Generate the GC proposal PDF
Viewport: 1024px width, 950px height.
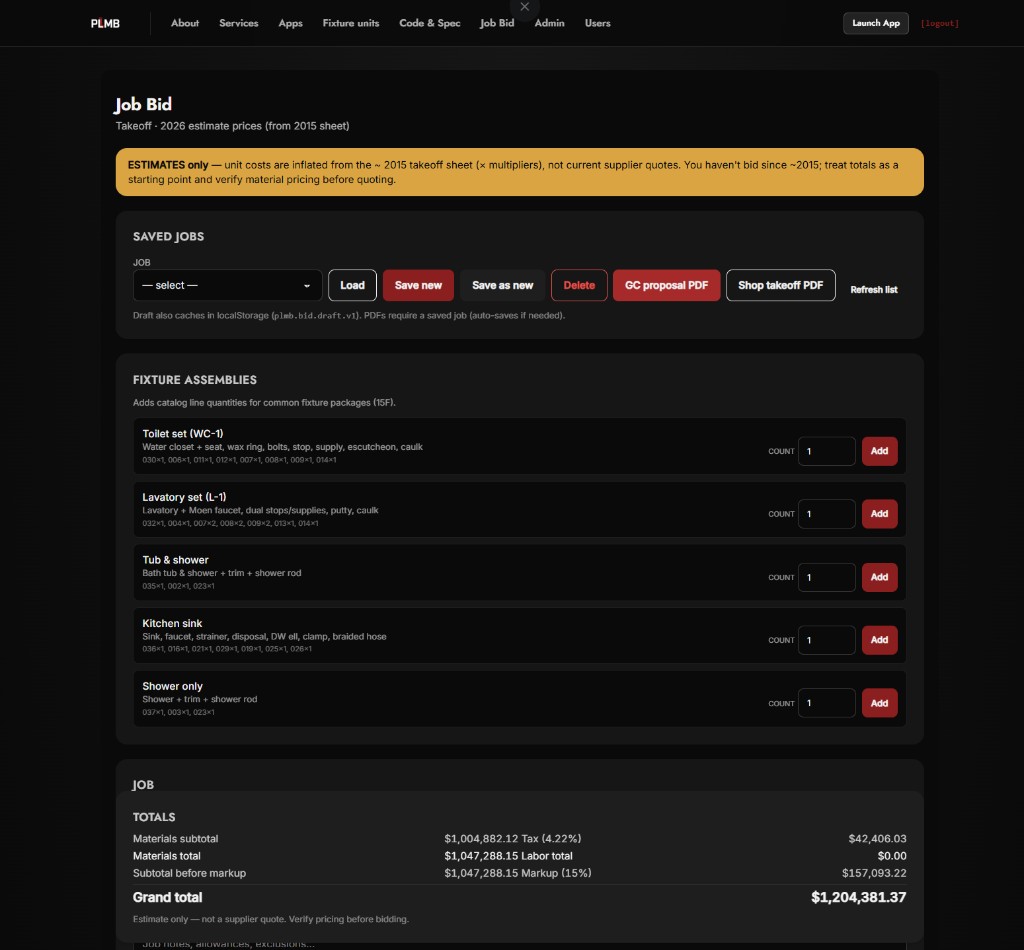click(x=666, y=285)
